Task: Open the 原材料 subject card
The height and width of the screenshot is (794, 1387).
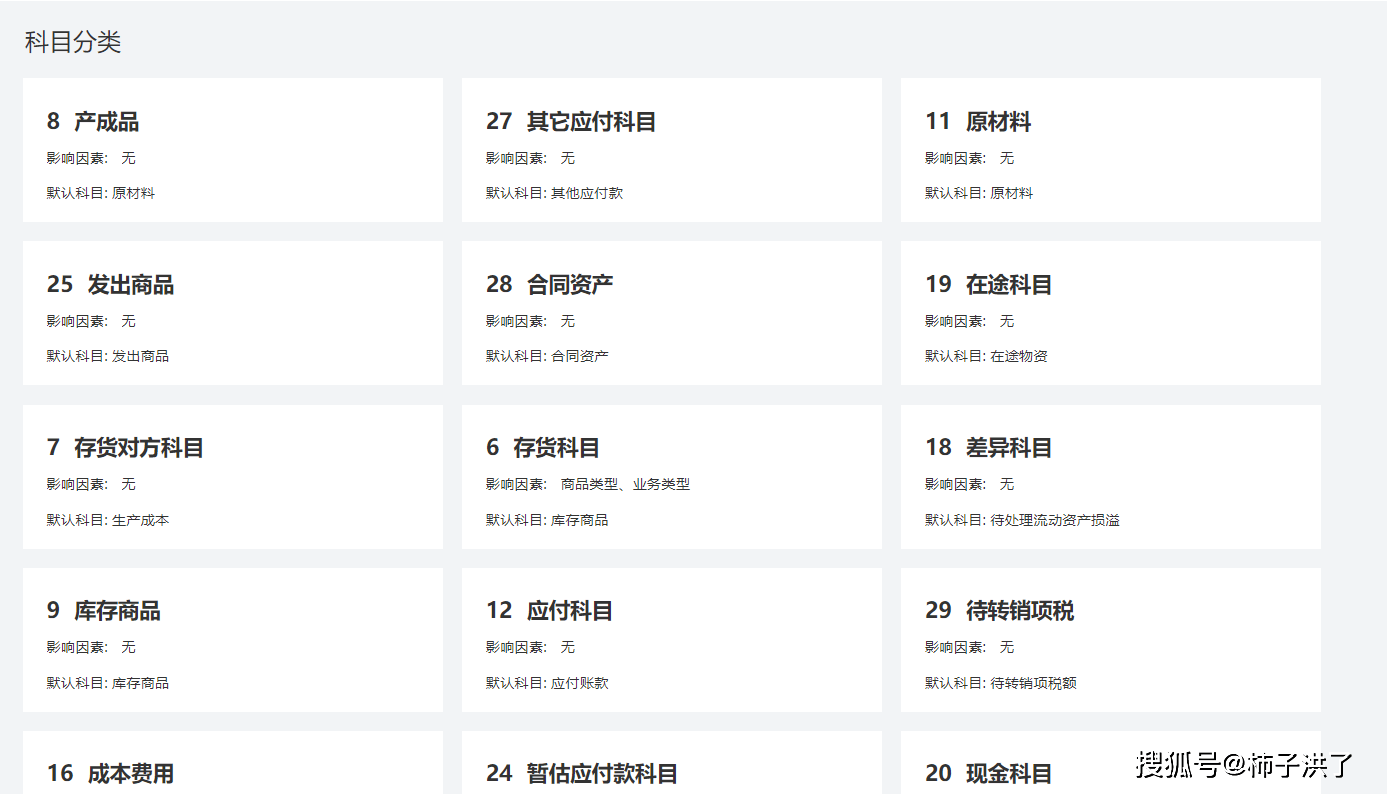Action: click(x=1110, y=150)
